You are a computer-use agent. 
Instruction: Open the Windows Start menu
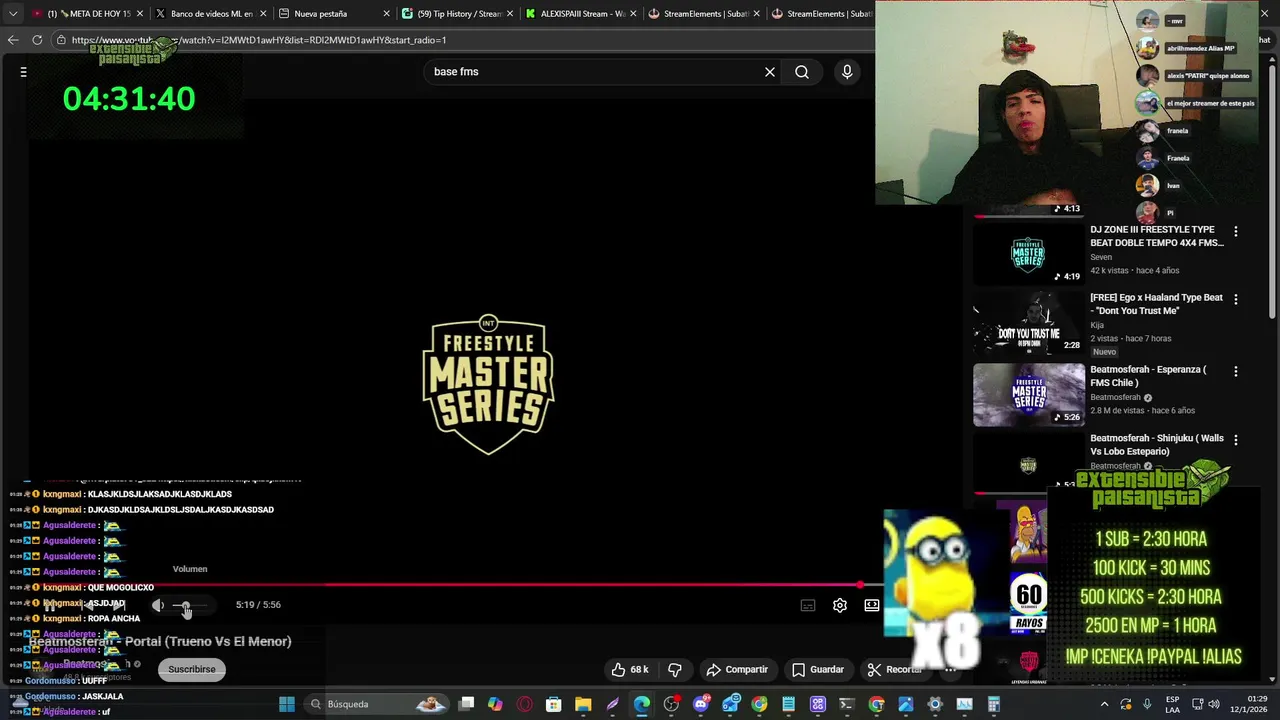(287, 704)
